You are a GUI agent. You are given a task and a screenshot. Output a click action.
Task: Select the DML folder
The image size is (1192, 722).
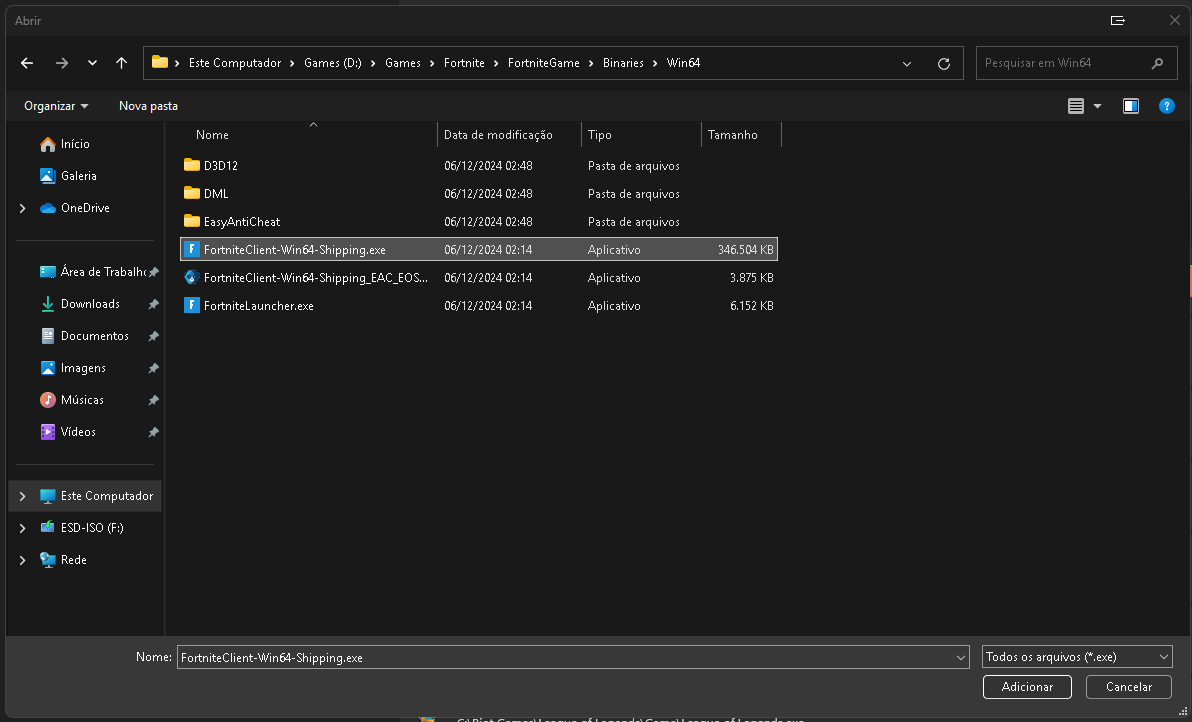pyautogui.click(x=479, y=194)
